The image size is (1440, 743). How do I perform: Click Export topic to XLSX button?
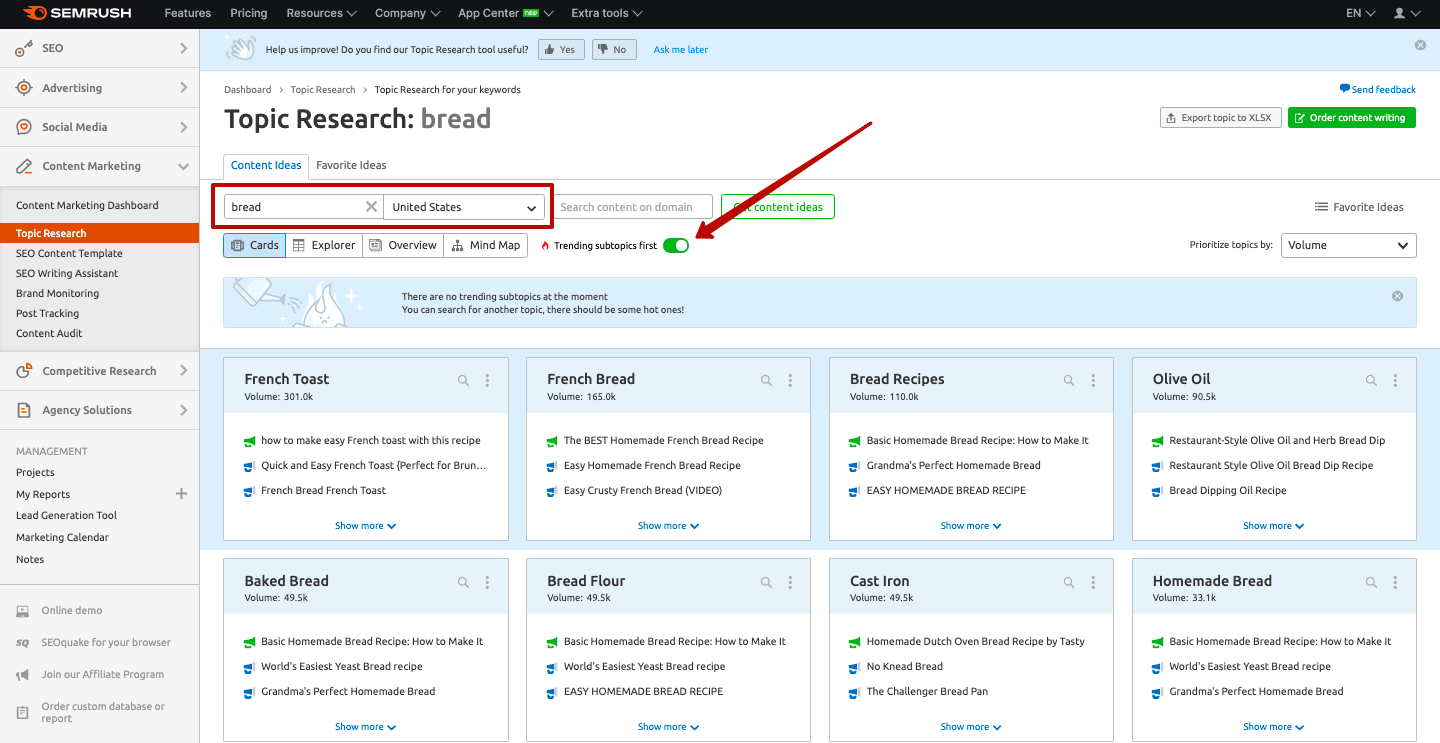[1219, 118]
